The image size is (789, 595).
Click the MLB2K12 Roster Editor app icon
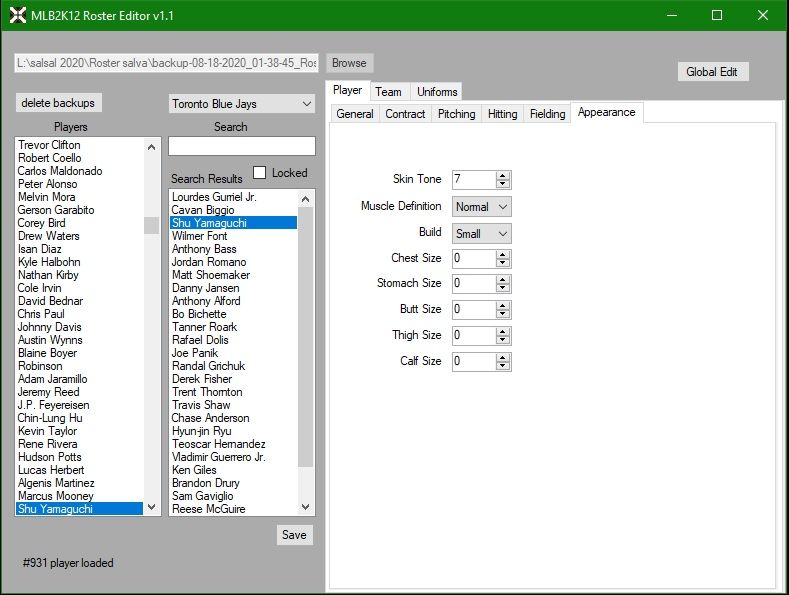point(18,16)
